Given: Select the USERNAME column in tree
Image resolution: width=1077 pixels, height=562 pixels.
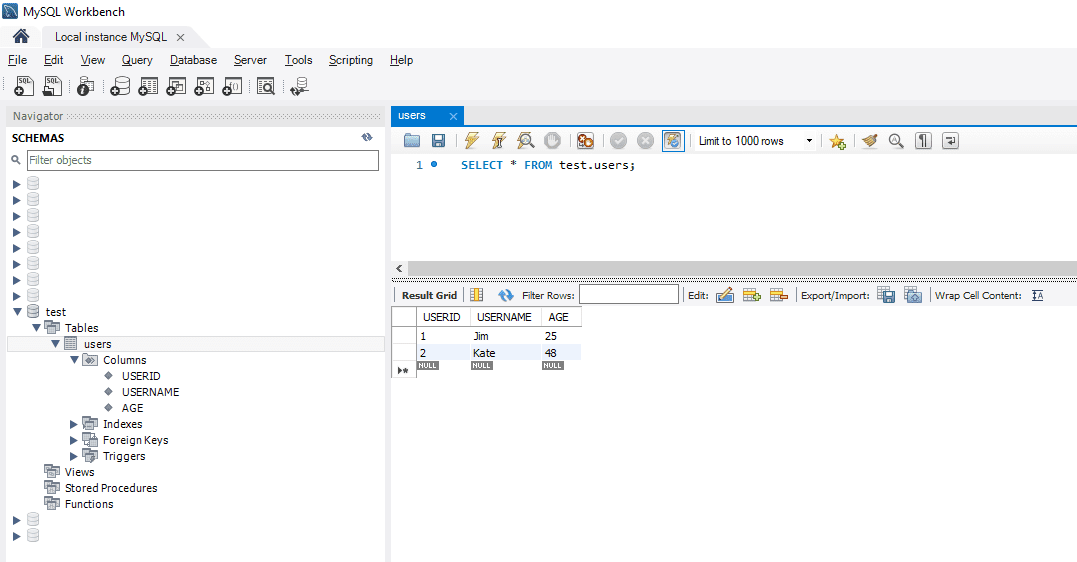Looking at the screenshot, I should [x=150, y=392].
